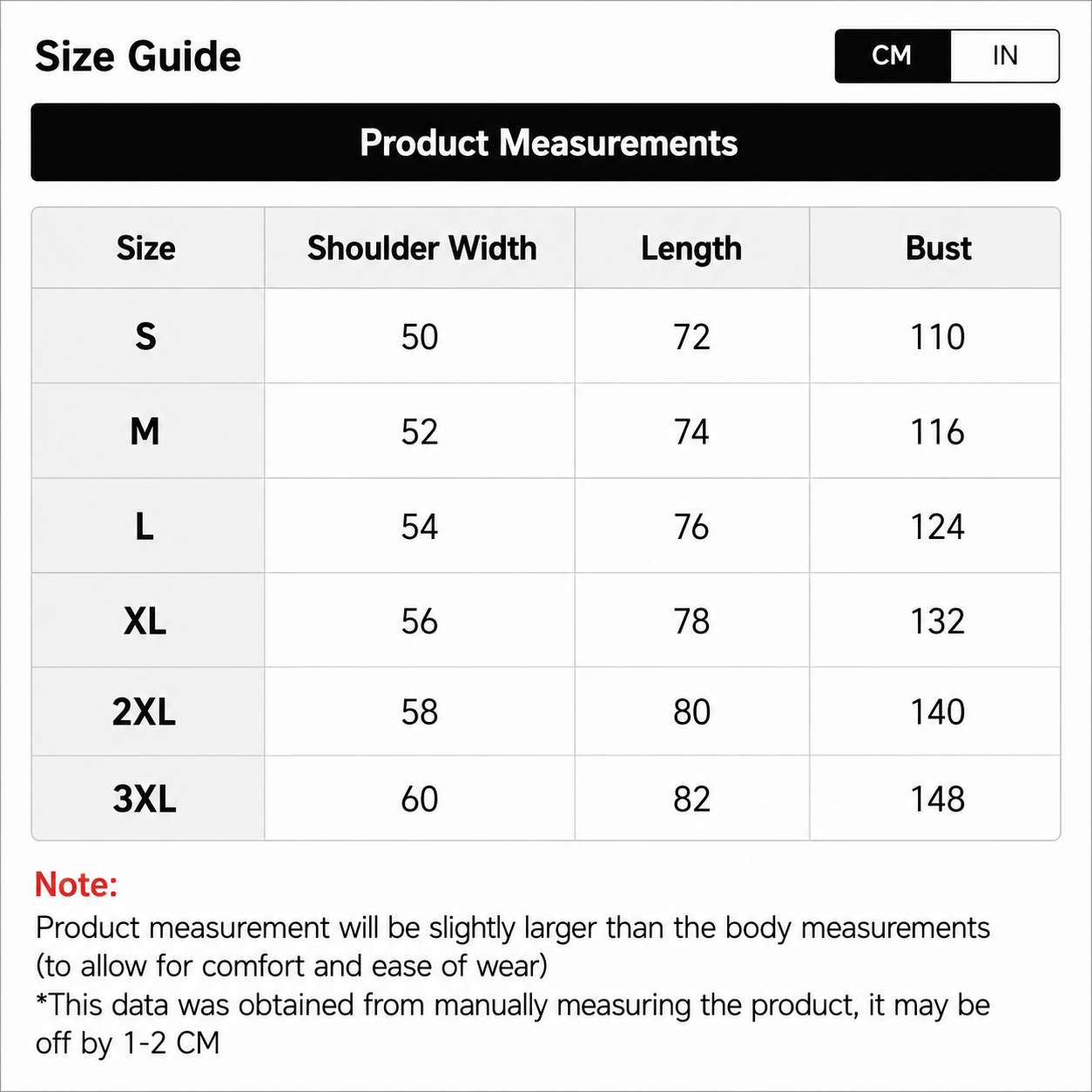Select the Size column header
The width and height of the screenshot is (1092, 1092).
tap(146, 248)
